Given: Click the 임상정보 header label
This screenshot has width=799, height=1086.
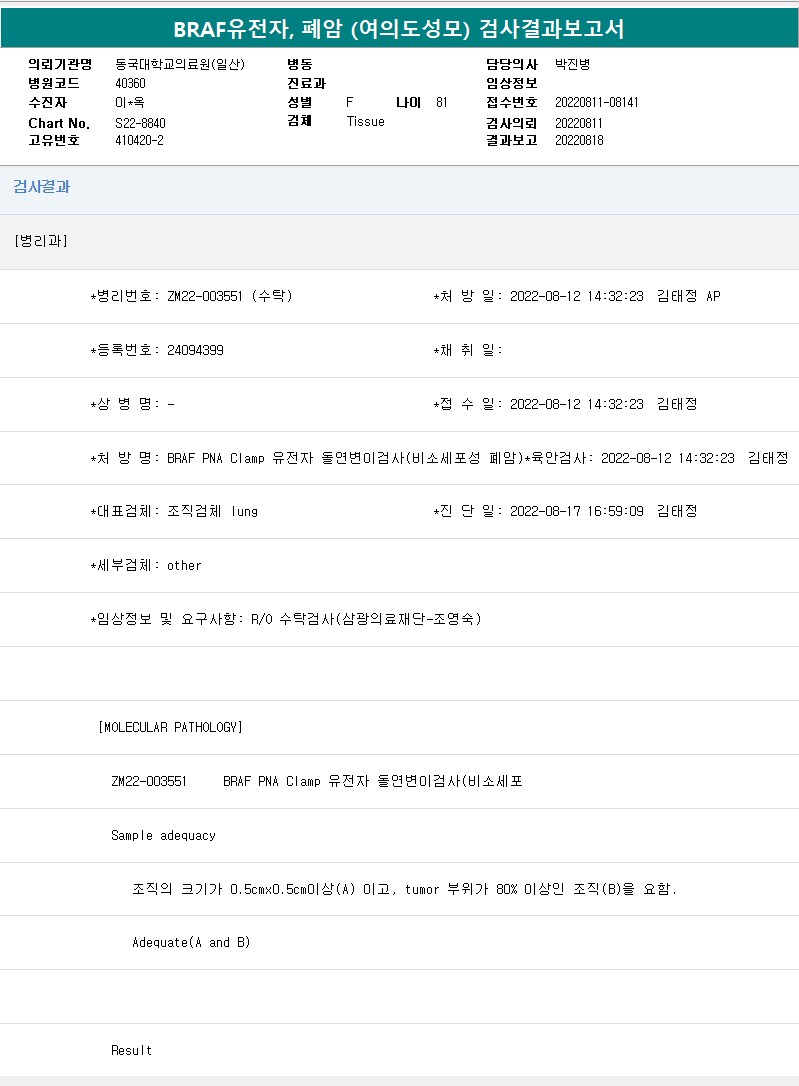Looking at the screenshot, I should 512,83.
